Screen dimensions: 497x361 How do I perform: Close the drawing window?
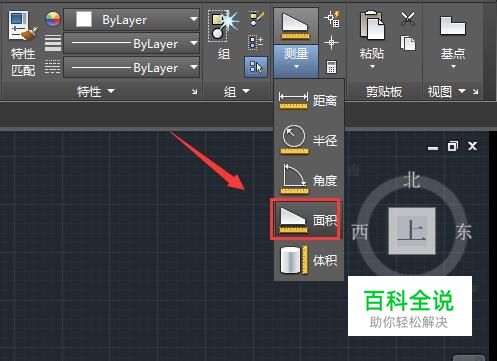tap(473, 146)
